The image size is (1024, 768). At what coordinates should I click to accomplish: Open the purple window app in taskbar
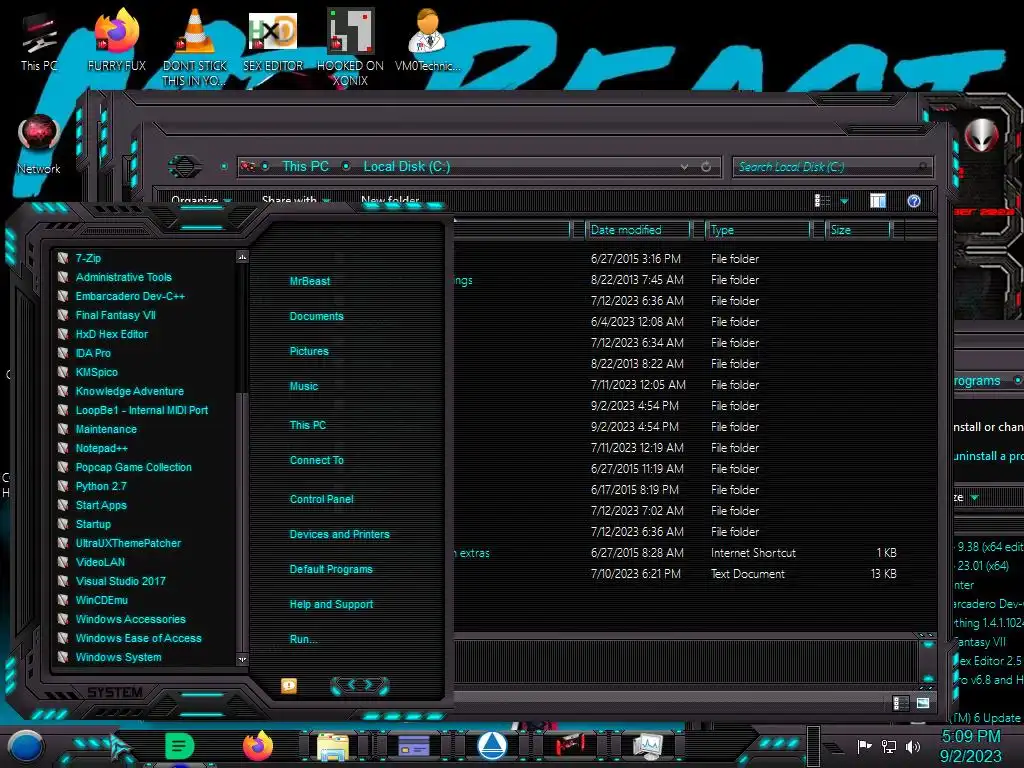coord(413,746)
